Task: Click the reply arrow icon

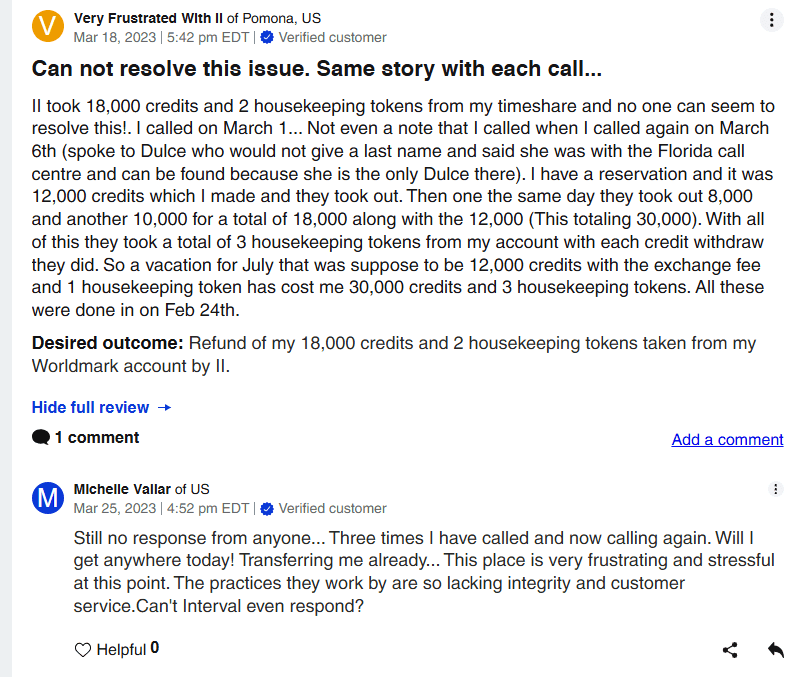Action: tap(775, 650)
